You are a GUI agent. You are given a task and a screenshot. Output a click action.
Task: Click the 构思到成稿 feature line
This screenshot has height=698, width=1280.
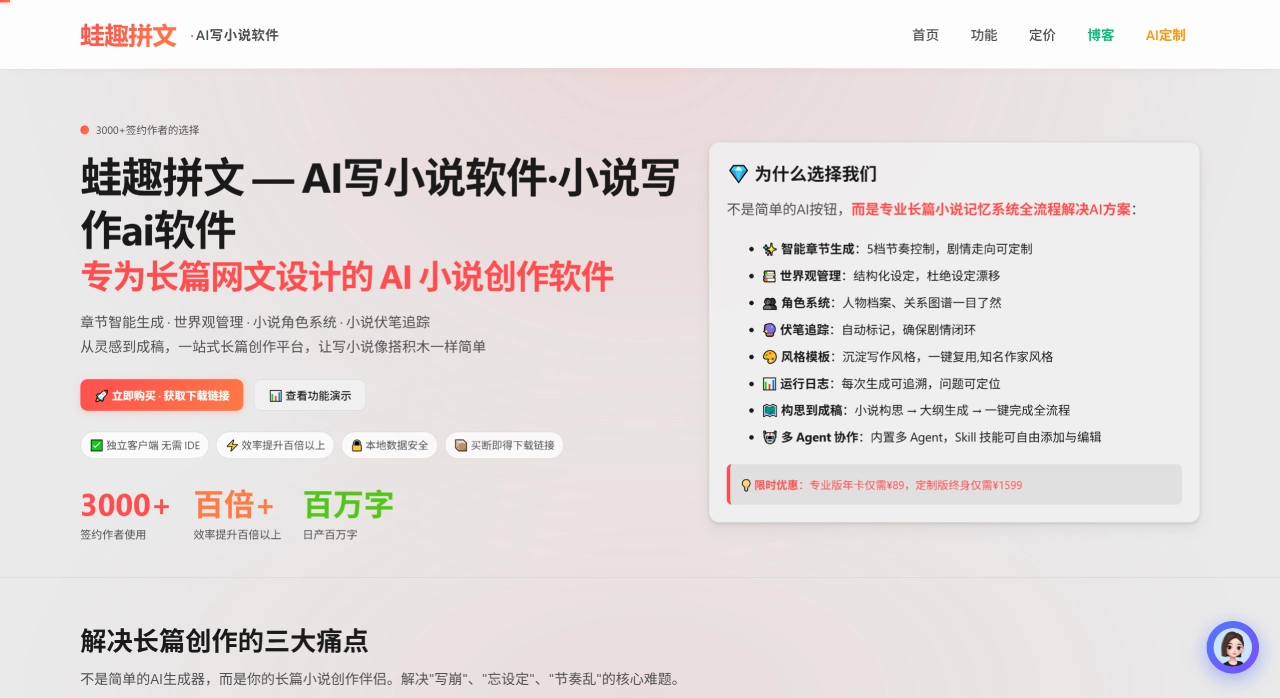coord(916,411)
